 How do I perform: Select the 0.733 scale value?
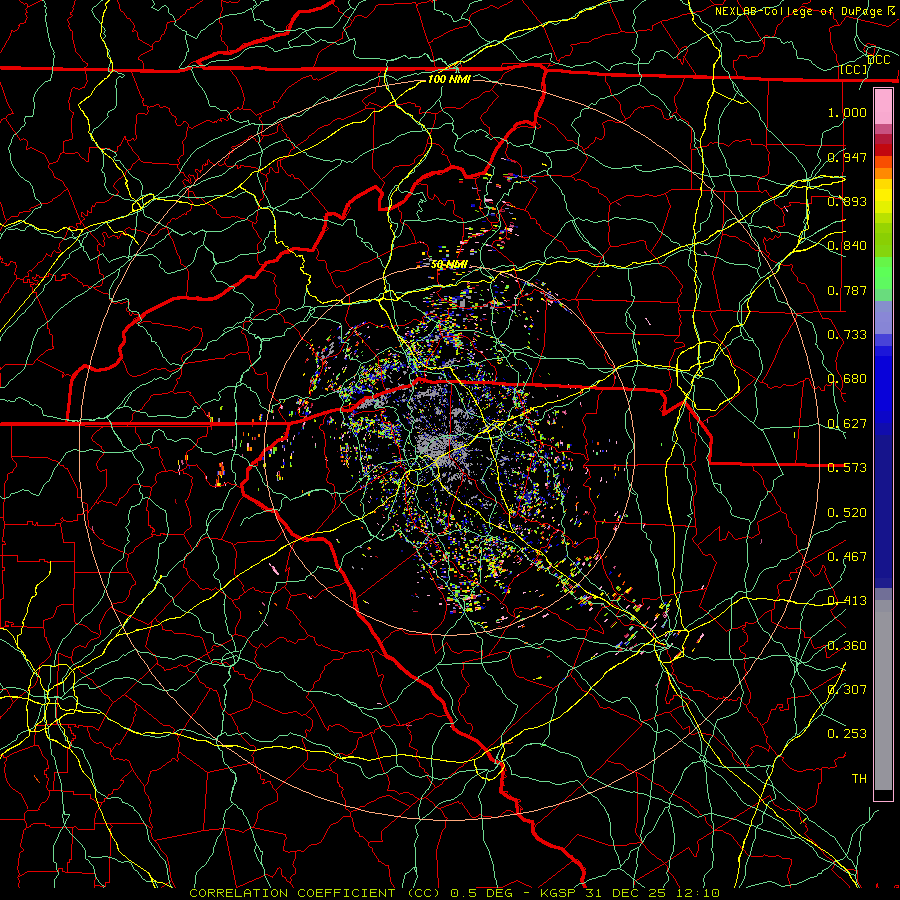tap(847, 335)
